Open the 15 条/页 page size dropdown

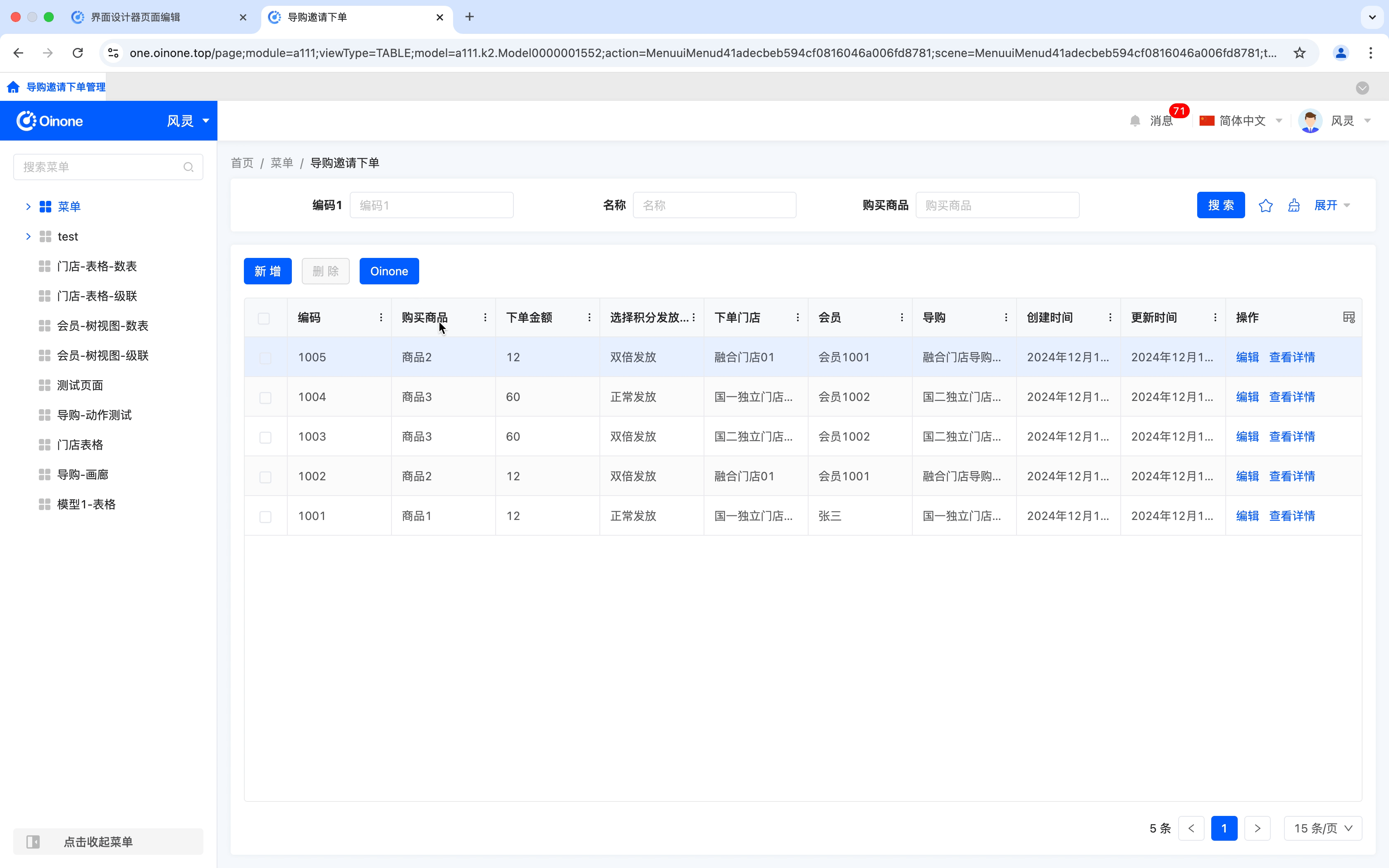pyautogui.click(x=1322, y=828)
